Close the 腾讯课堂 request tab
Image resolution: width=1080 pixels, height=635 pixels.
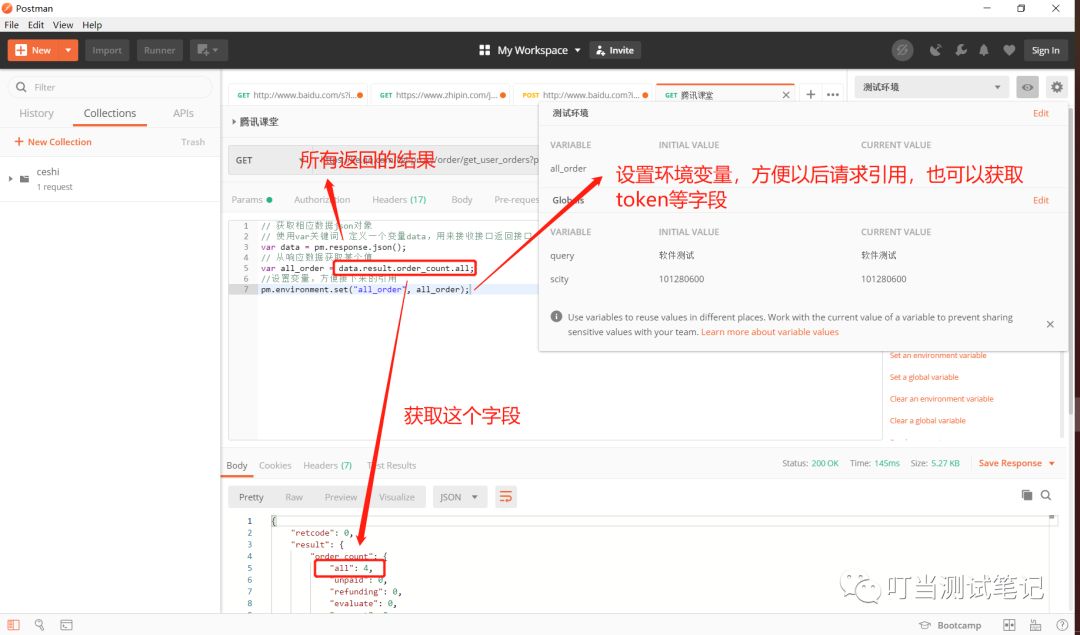coord(786,95)
